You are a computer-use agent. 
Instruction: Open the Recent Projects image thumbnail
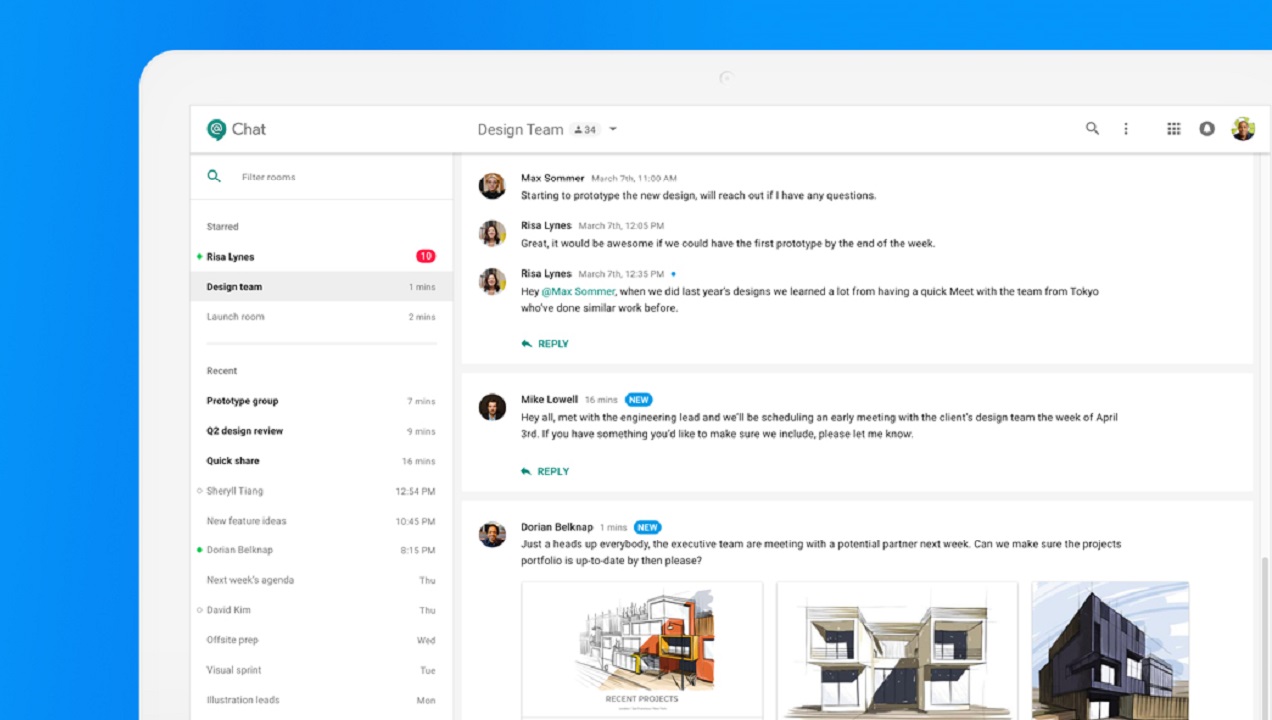pos(642,648)
